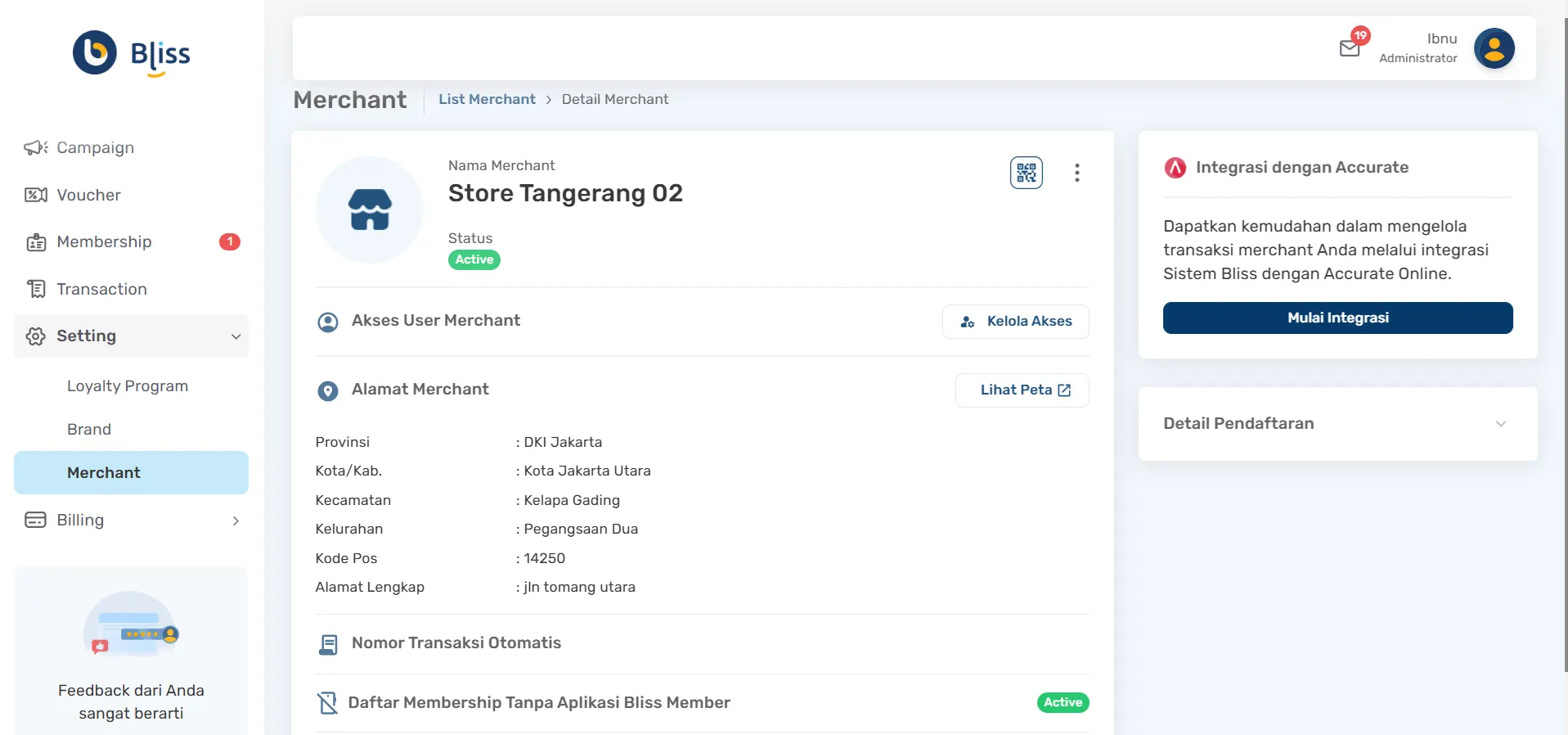Image resolution: width=1568 pixels, height=735 pixels.
Task: Click the store merchant avatar image
Action: (x=370, y=210)
